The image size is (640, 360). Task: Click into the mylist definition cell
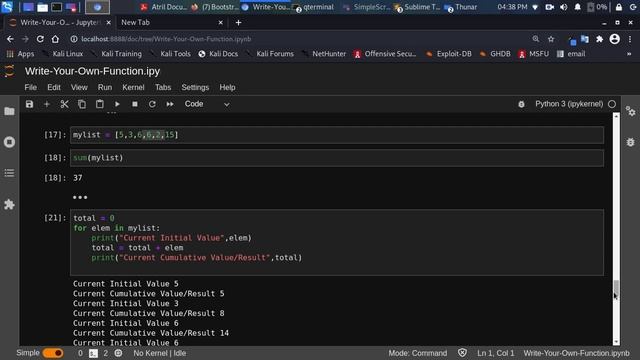(337, 135)
